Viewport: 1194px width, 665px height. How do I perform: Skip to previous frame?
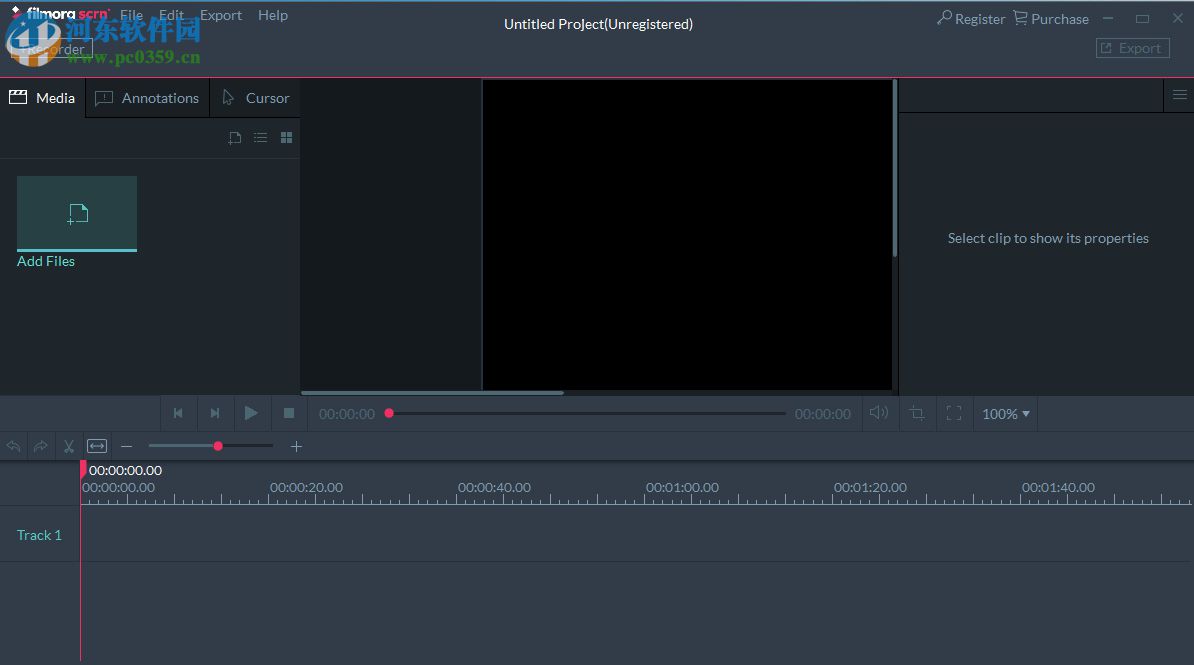pos(178,413)
